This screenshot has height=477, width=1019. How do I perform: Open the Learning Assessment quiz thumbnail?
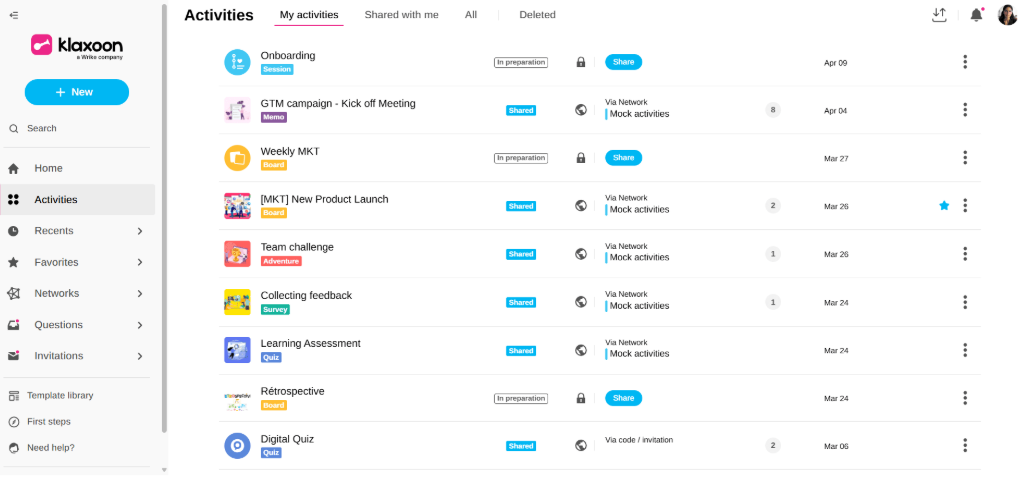[237, 350]
